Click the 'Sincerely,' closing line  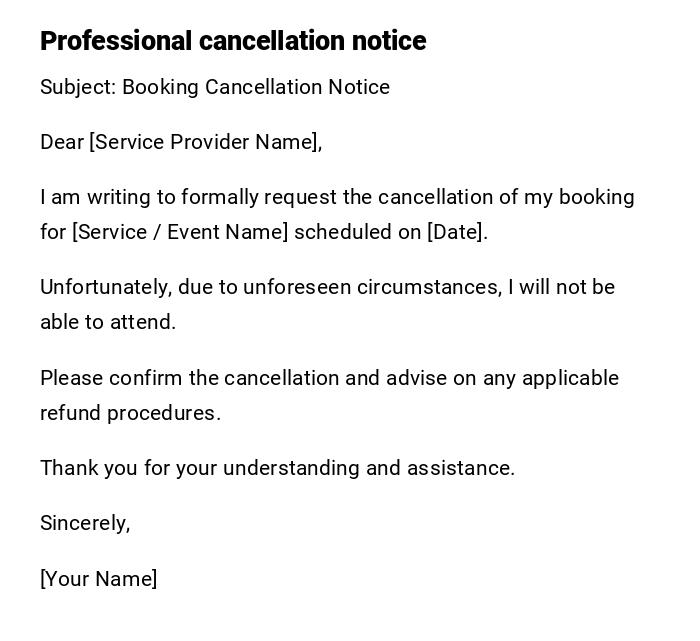point(85,523)
